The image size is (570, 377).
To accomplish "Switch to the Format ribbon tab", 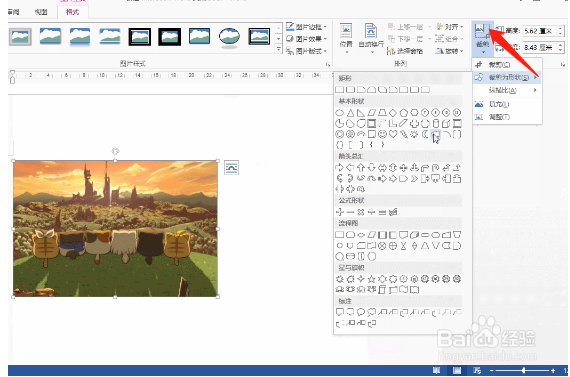I will click(72, 12).
